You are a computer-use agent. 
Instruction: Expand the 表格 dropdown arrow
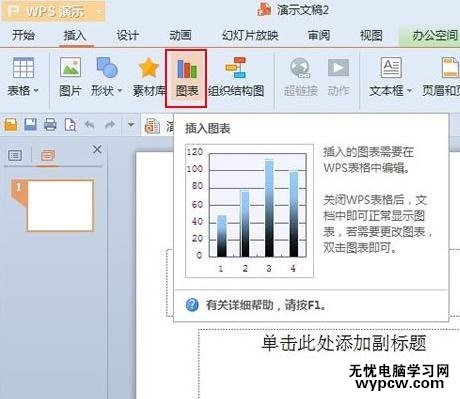[x=36, y=90]
